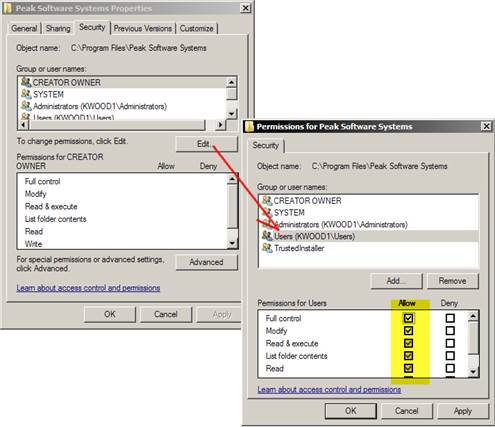
Task: Close the Permissions for Peak Software Systems dialog
Action: coord(486,126)
